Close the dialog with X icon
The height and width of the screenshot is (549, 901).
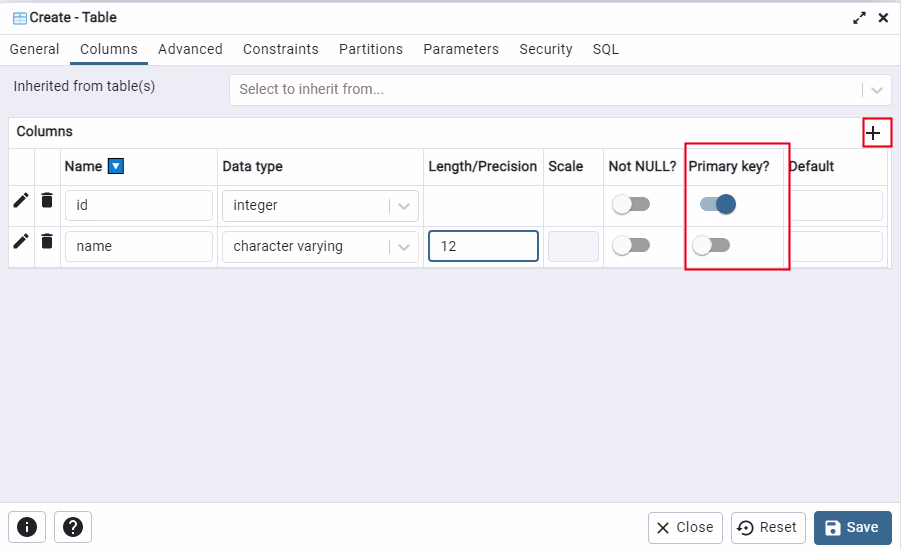[883, 18]
